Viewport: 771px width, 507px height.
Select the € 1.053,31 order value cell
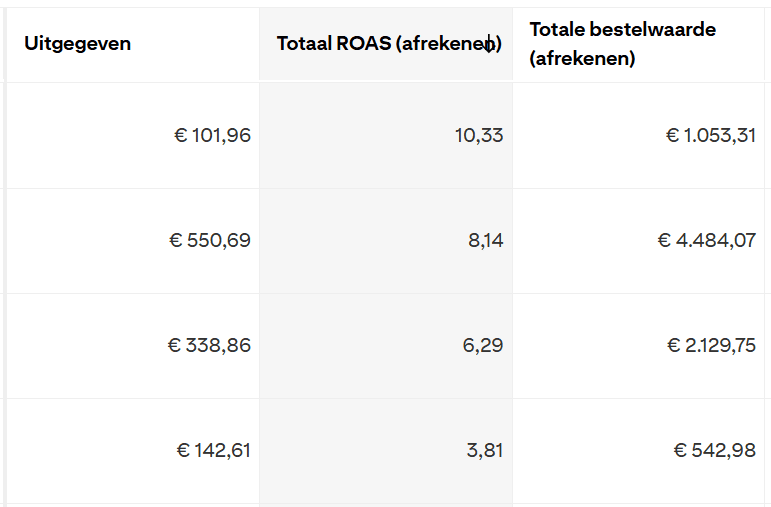coord(711,135)
